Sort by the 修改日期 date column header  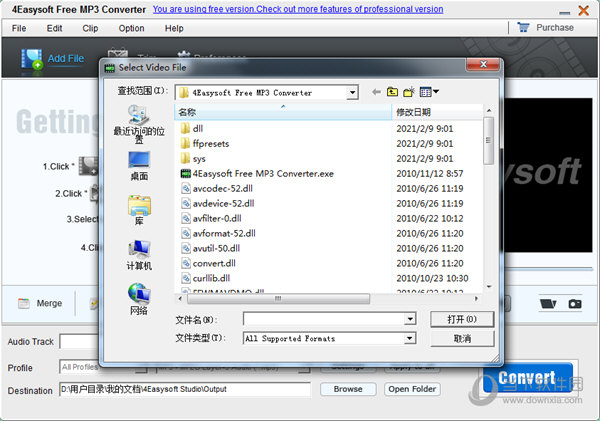coord(437,112)
